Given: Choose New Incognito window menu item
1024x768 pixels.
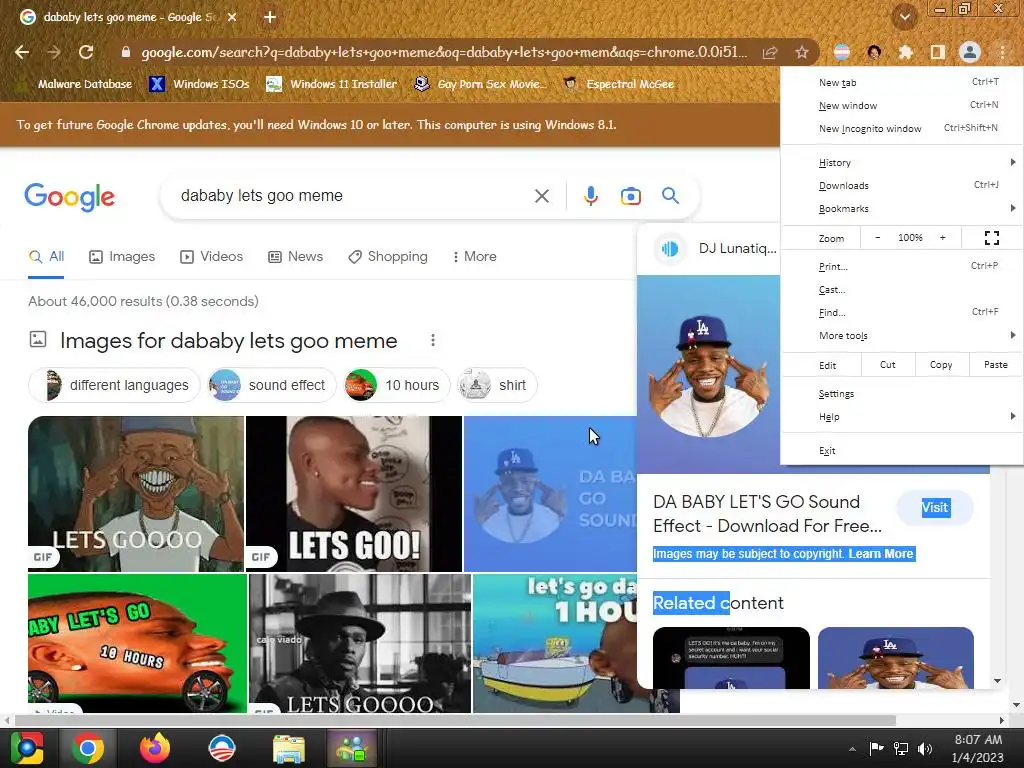Looking at the screenshot, I should point(902,128).
